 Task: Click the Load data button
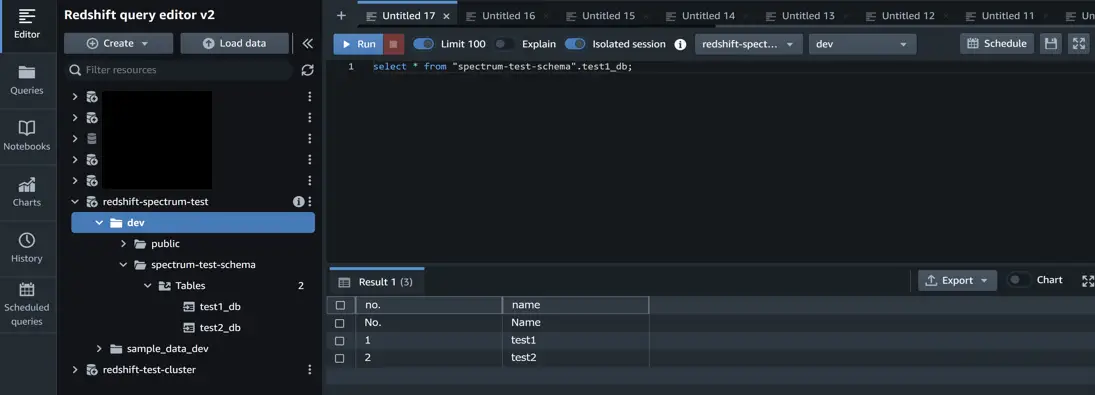[235, 43]
